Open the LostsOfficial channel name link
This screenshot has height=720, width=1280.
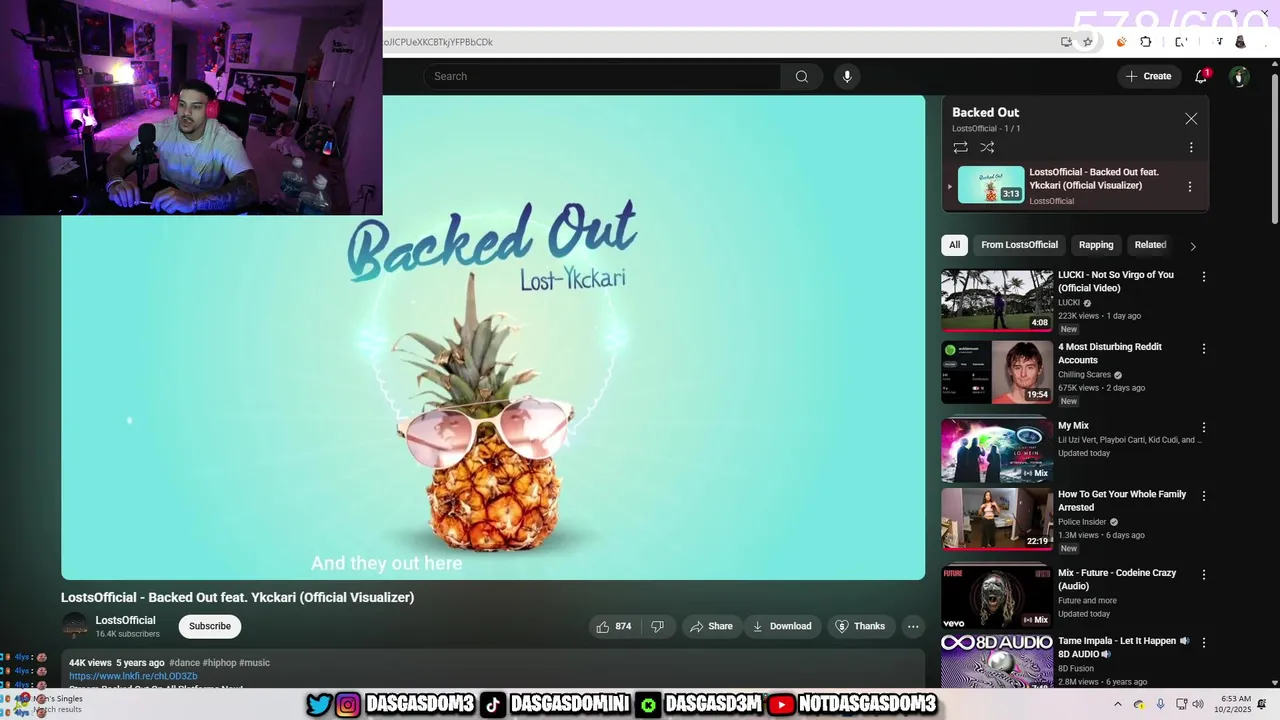coord(125,620)
